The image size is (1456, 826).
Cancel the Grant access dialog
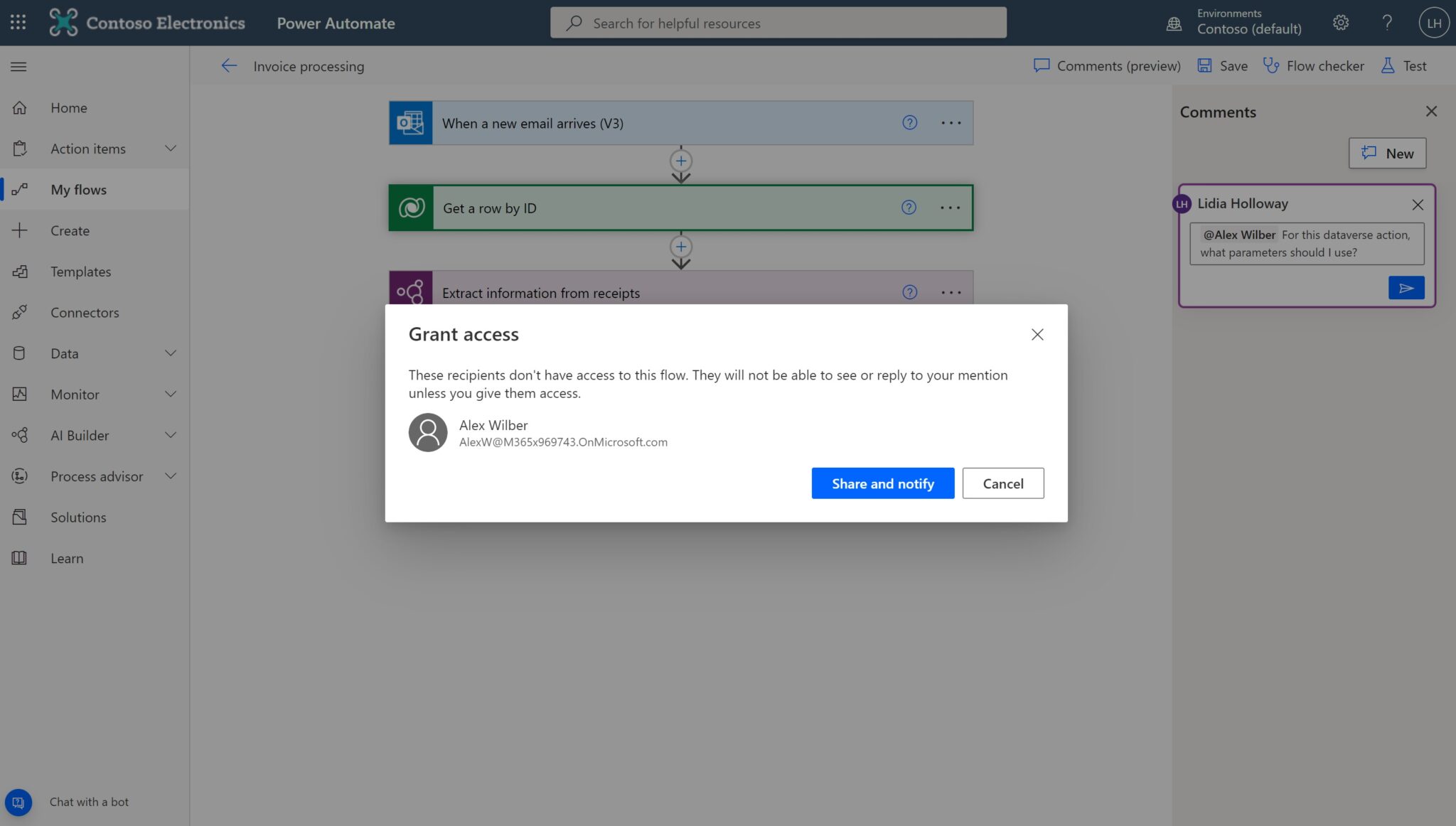(1002, 483)
